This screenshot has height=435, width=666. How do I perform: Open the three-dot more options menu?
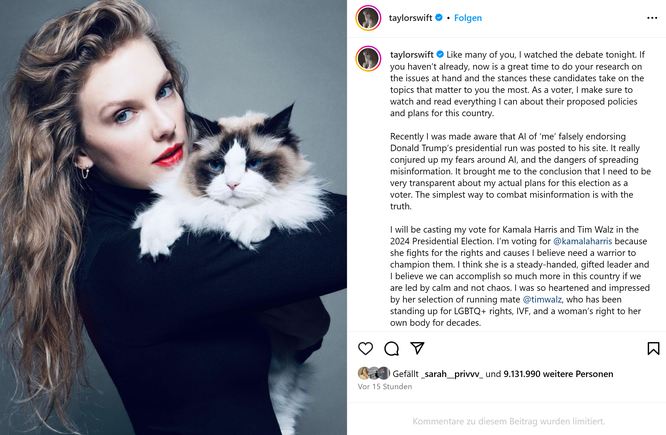(652, 18)
